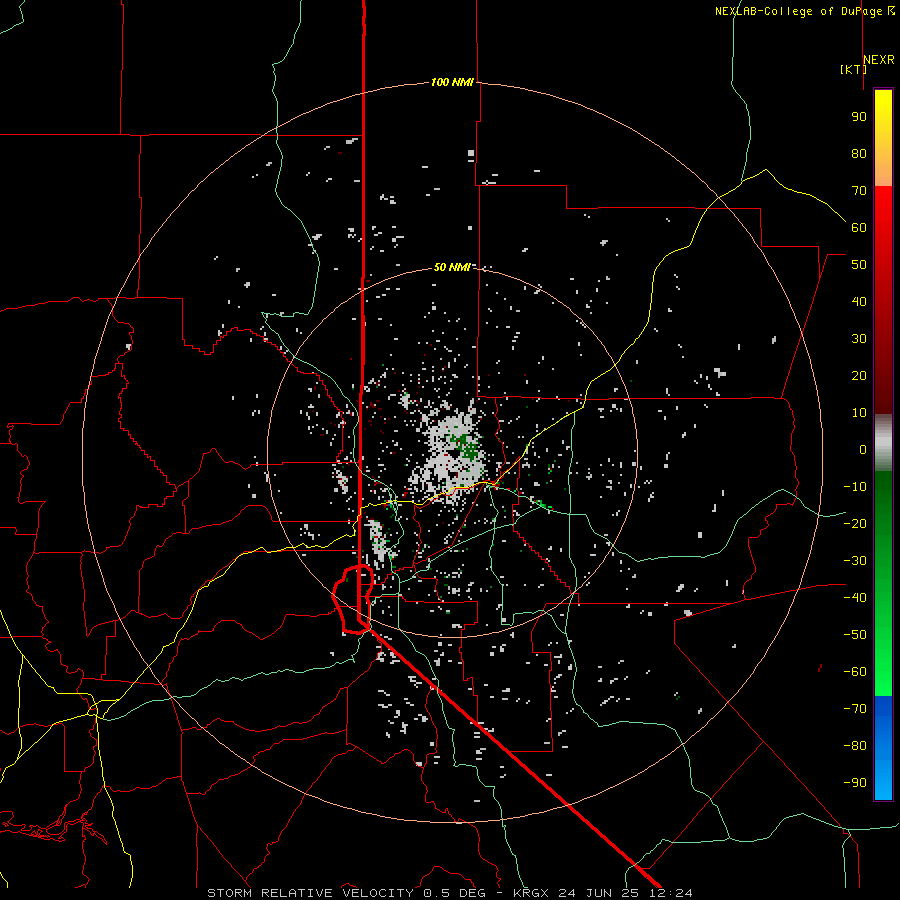Click the 0 value on velocity scale

coord(863,450)
